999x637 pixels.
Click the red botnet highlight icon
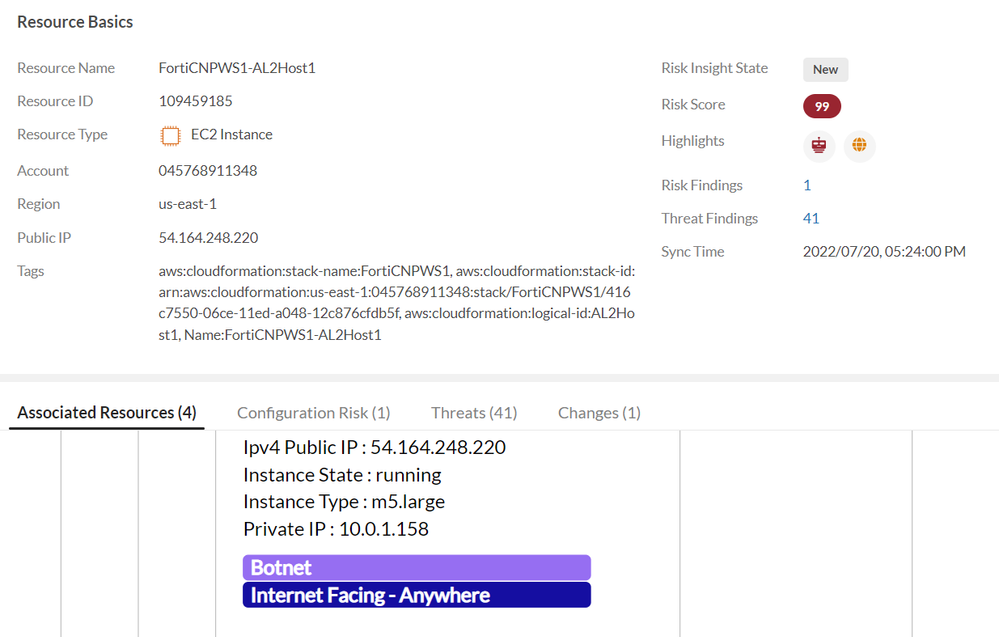pos(820,146)
